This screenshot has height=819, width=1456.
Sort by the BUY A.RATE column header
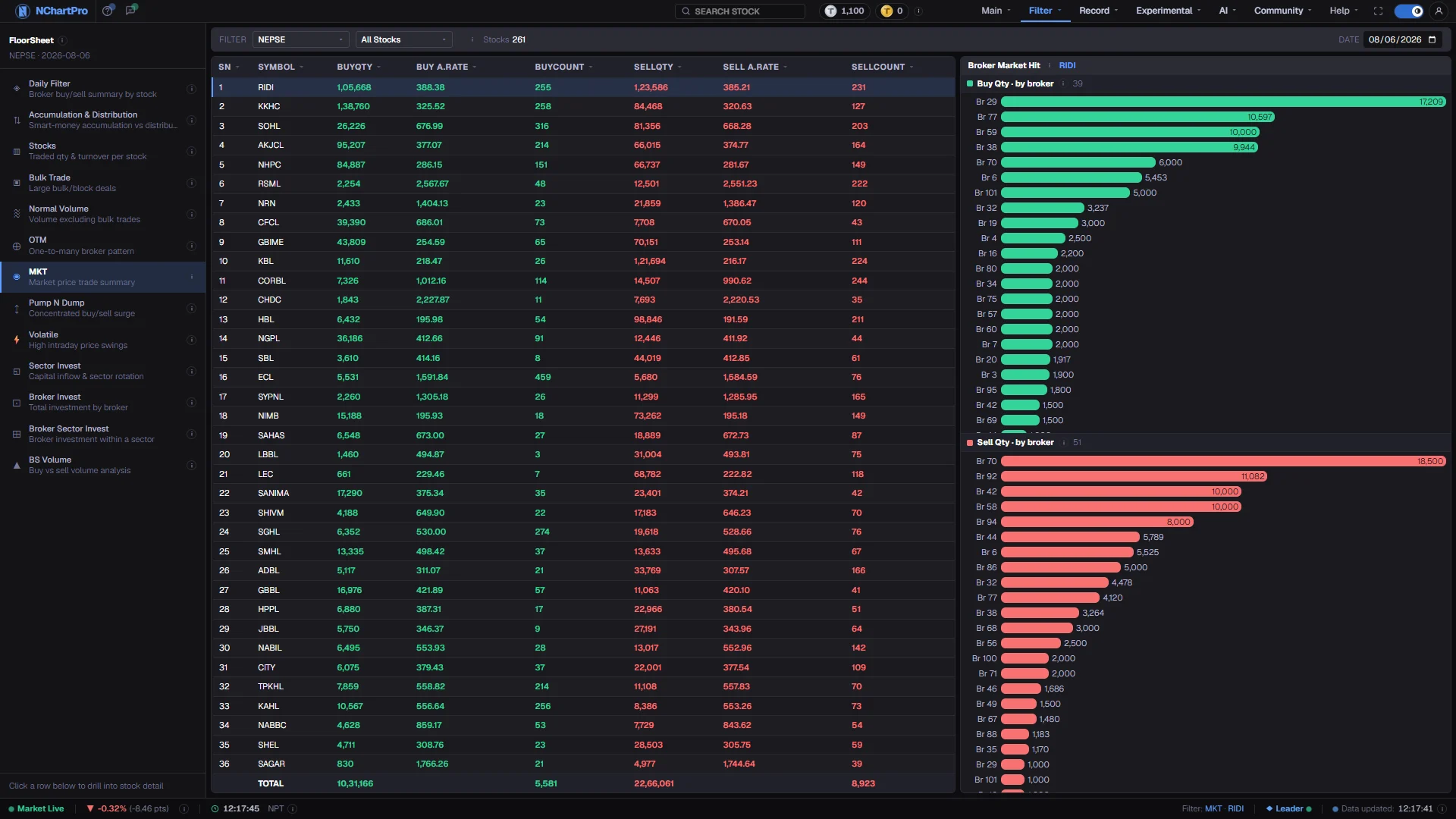click(446, 67)
